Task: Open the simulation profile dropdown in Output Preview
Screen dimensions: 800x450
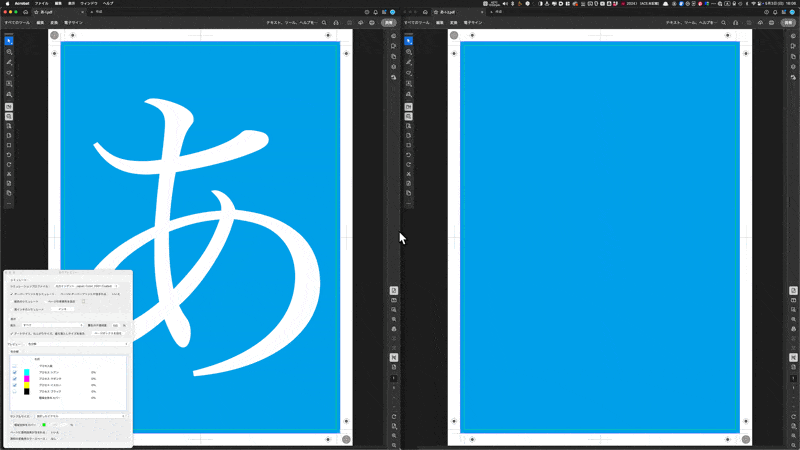Action: [x=86, y=286]
